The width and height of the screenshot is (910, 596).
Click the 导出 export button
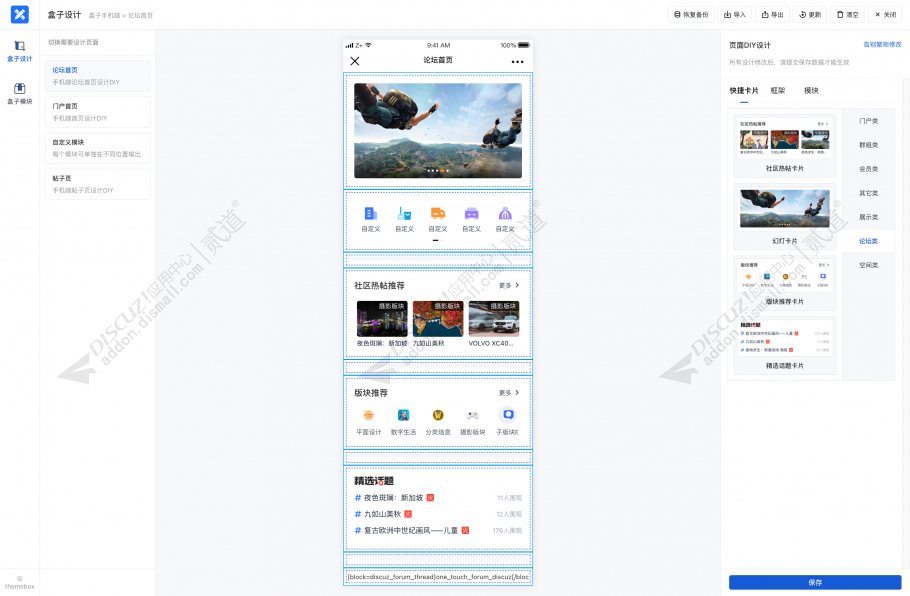point(772,15)
